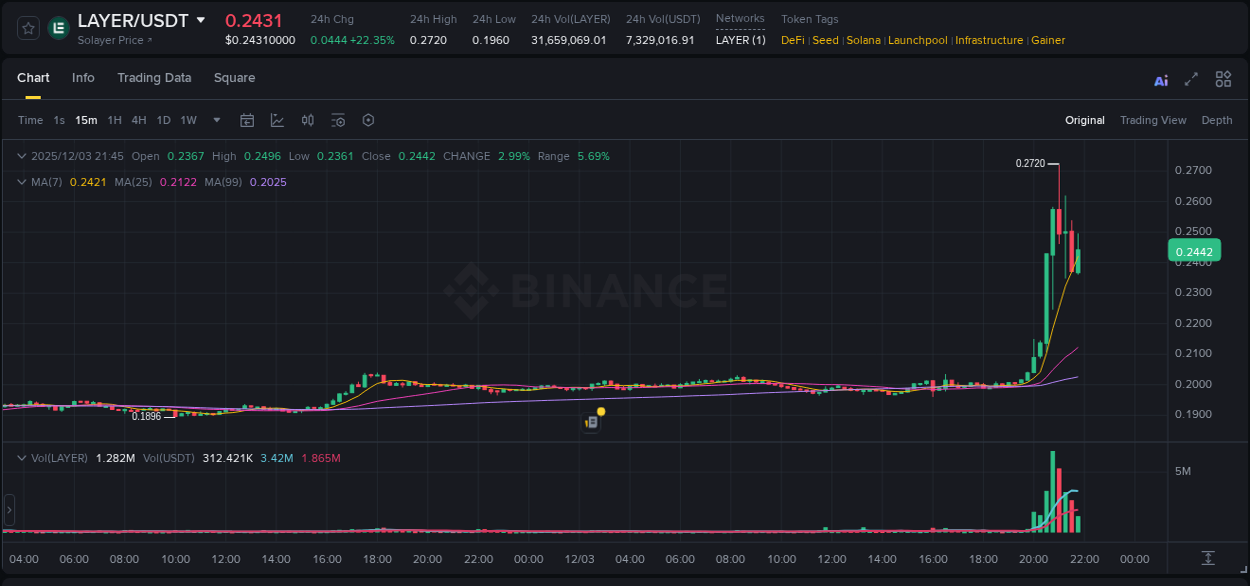Click the Ai assistant icon
The height and width of the screenshot is (586, 1250).
[x=1160, y=79]
